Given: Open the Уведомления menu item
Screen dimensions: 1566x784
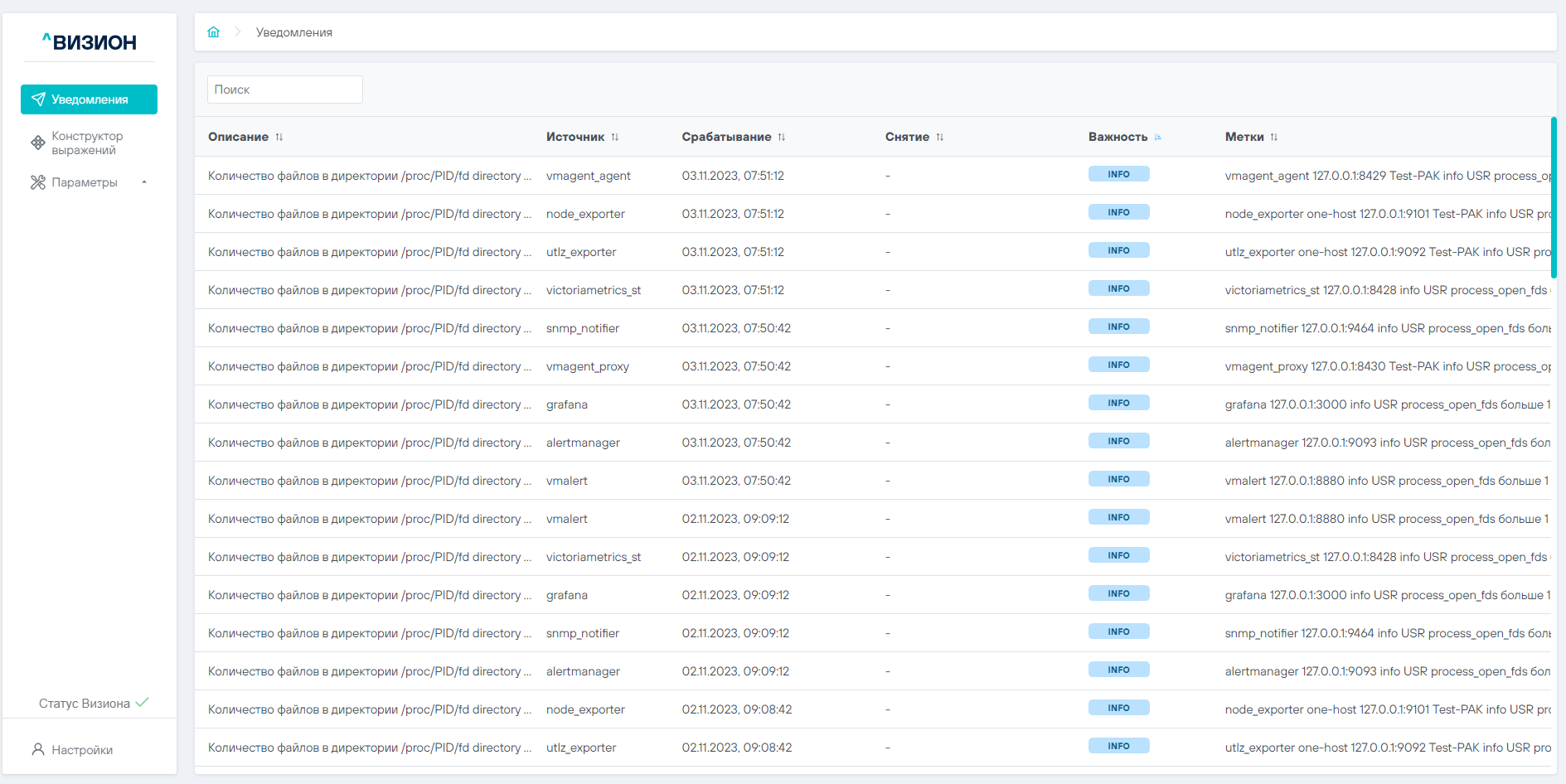Looking at the screenshot, I should pyautogui.click(x=90, y=99).
